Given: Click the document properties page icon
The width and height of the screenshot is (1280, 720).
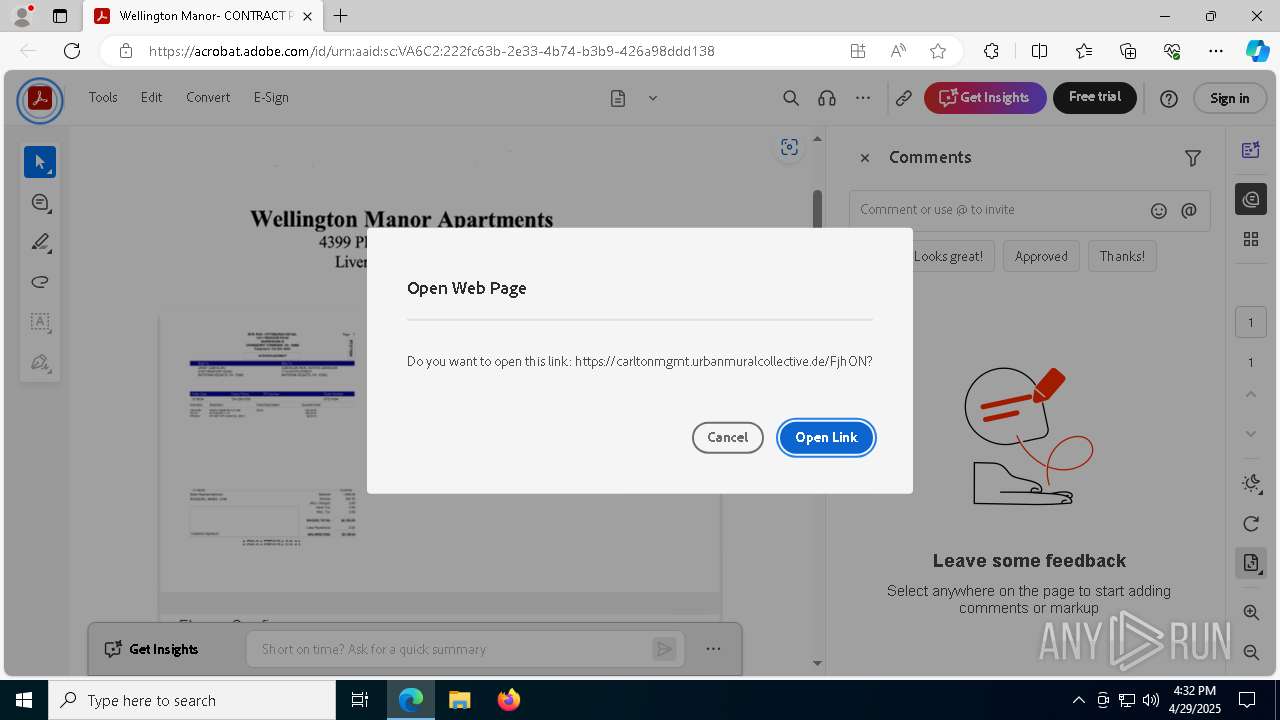Looking at the screenshot, I should click(1251, 562).
